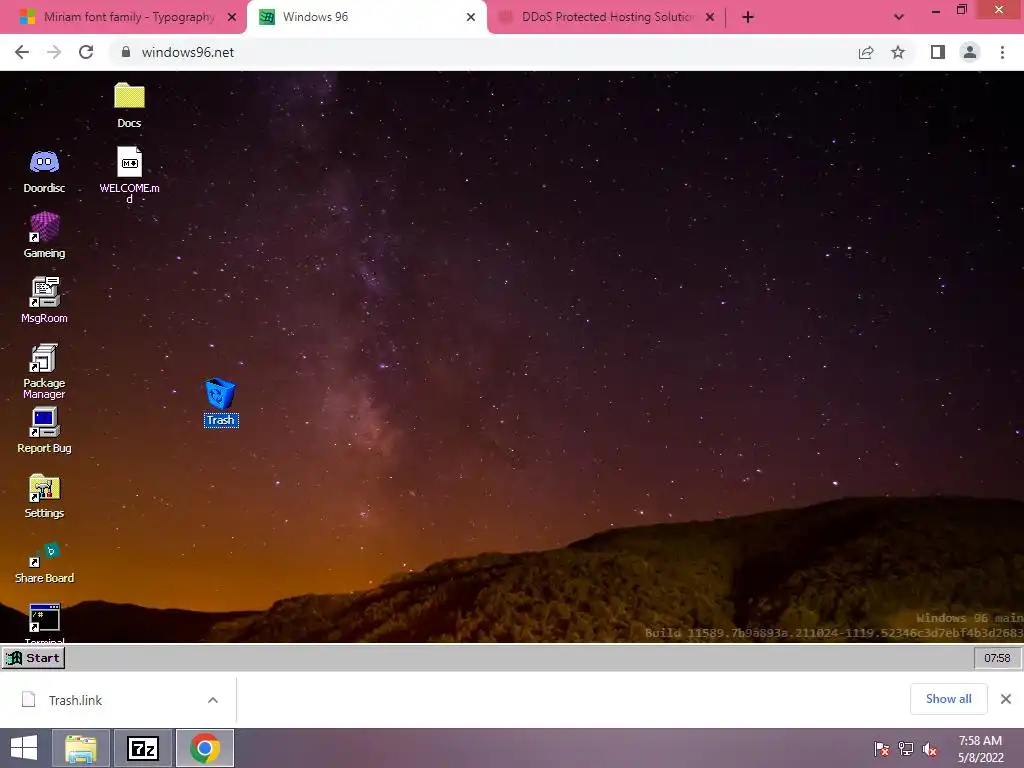This screenshot has width=1024, height=768.
Task: Open the system clock and date
Action: point(980,749)
